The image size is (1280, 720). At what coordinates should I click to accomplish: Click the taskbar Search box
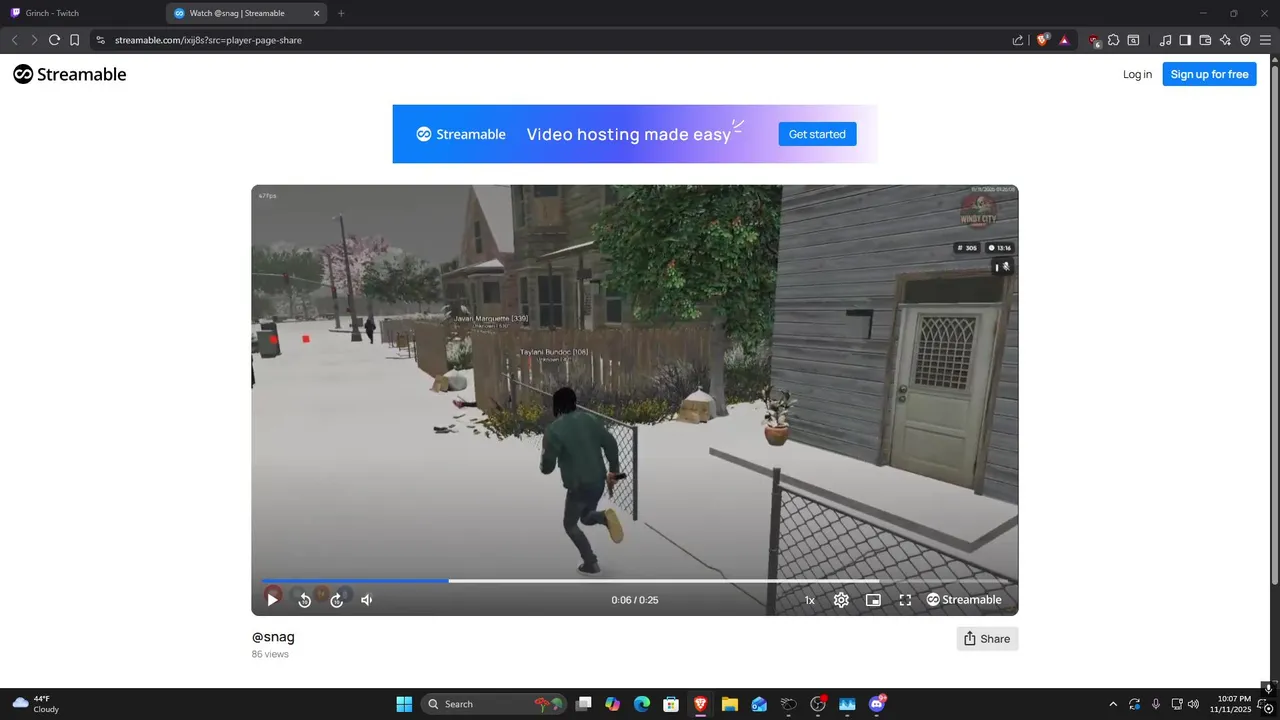[x=495, y=704]
